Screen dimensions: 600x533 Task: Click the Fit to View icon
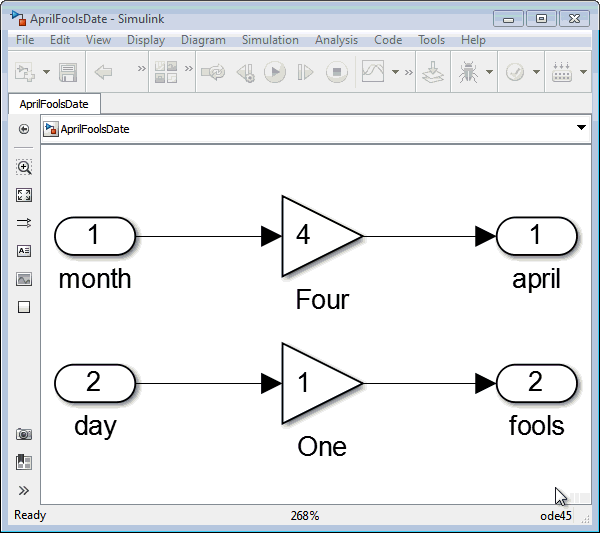pos(24,195)
